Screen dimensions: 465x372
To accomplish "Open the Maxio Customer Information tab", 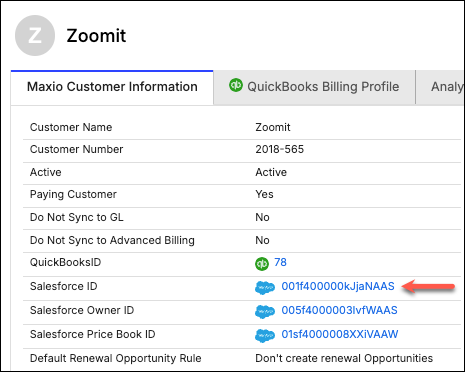I will 112,87.
